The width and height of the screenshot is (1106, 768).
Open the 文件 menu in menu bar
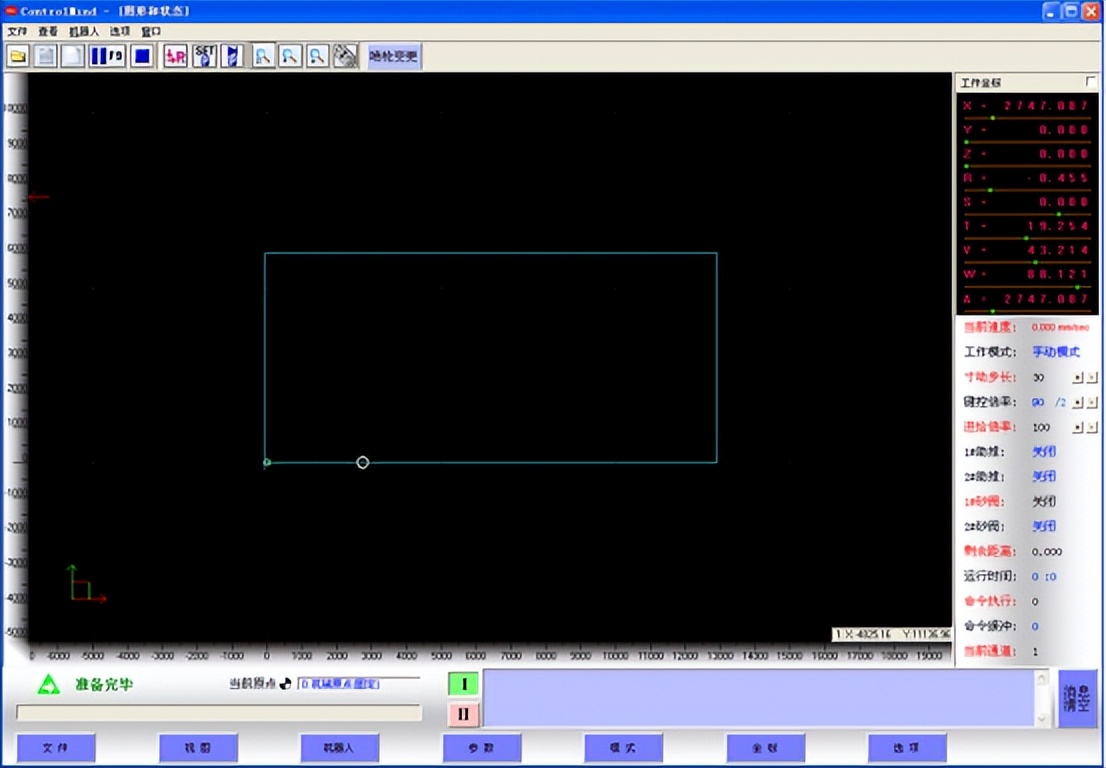coord(17,31)
